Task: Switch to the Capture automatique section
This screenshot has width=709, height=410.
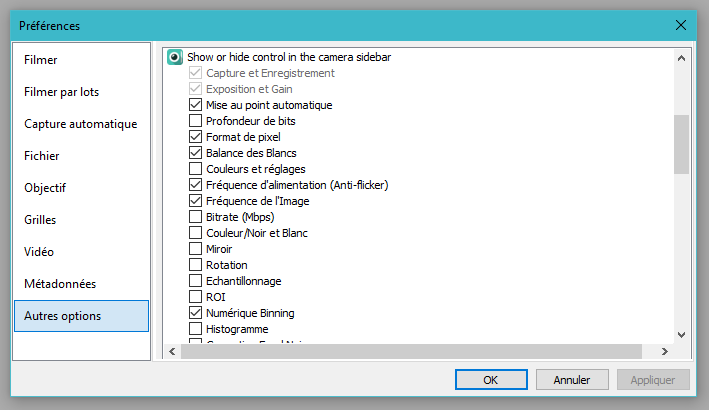Action: (x=81, y=124)
